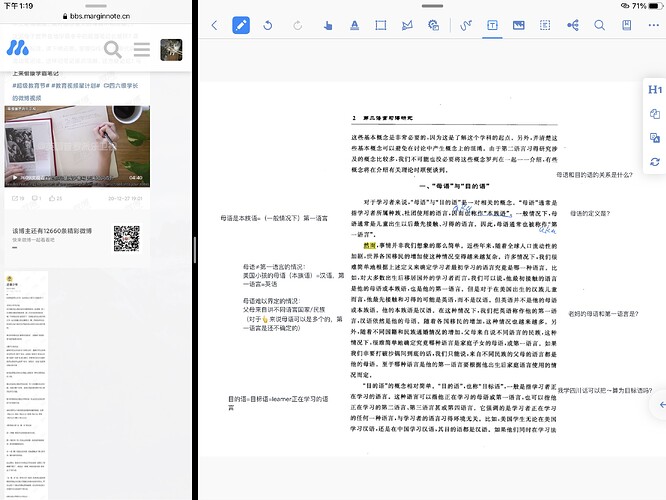
Task: Tap battery 71% indicator in status bar
Action: 646,6
